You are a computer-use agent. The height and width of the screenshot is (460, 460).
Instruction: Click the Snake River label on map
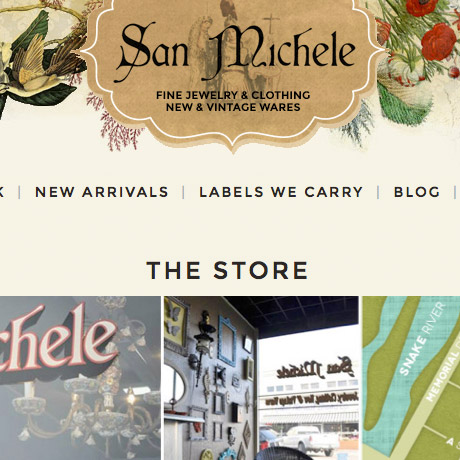[422, 338]
